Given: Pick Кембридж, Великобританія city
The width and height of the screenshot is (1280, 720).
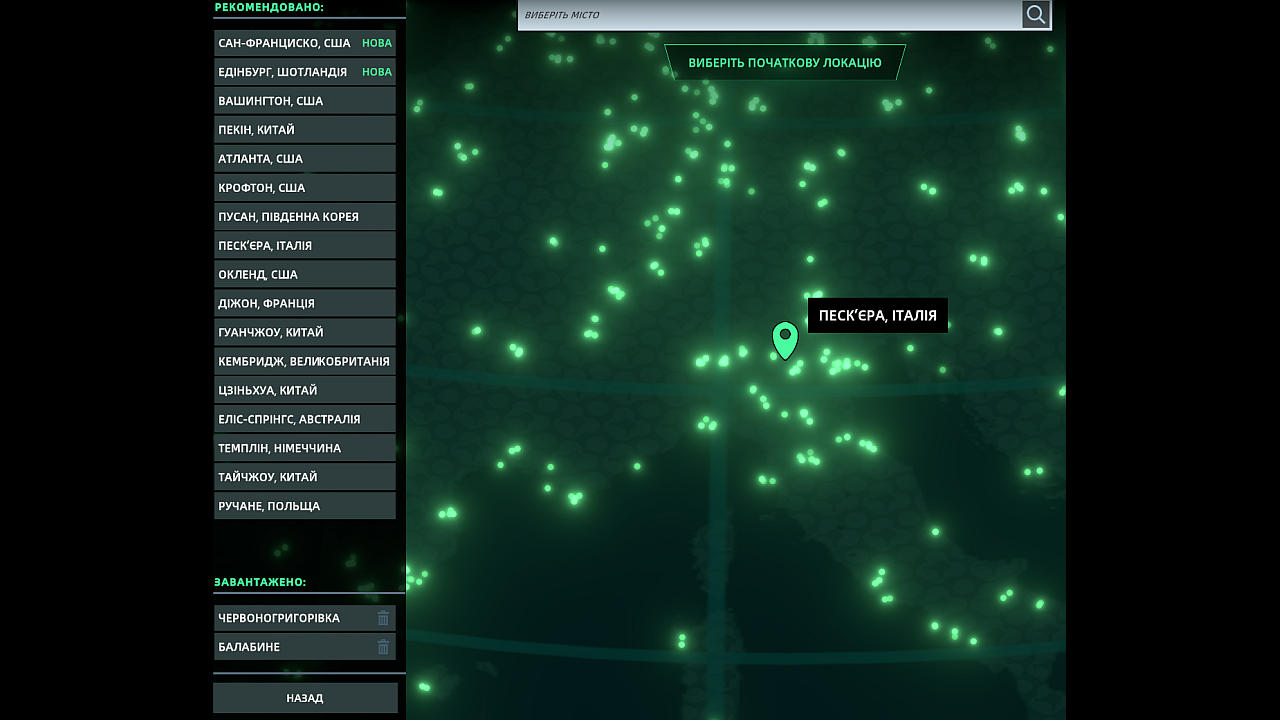Looking at the screenshot, I should (305, 362).
